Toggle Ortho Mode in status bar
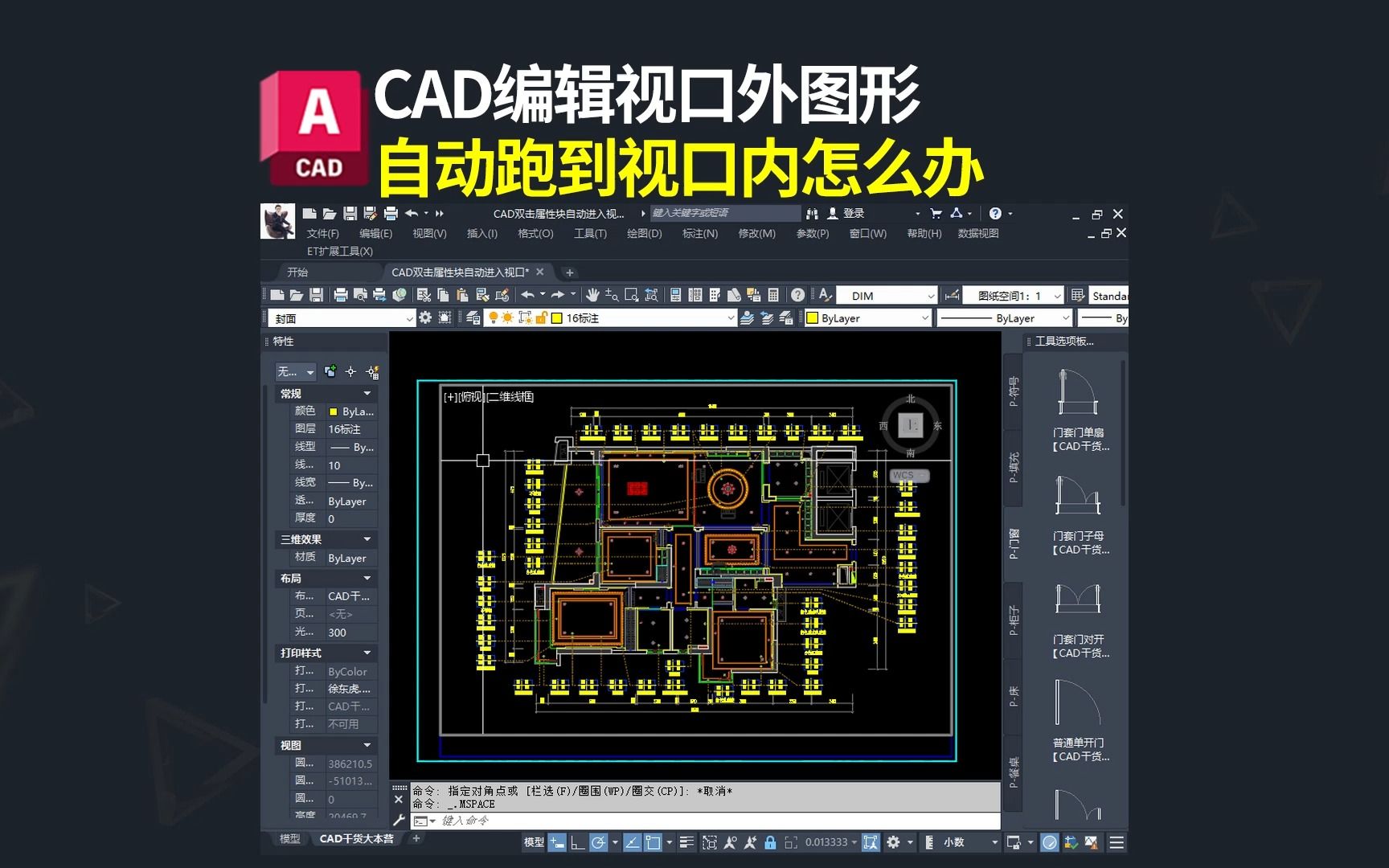The width and height of the screenshot is (1389, 868). [x=578, y=842]
